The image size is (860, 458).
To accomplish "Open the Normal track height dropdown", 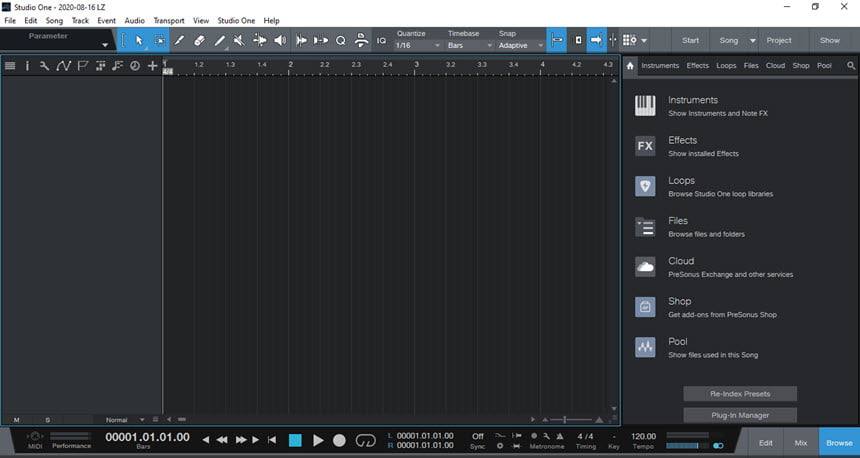I will click(126, 420).
